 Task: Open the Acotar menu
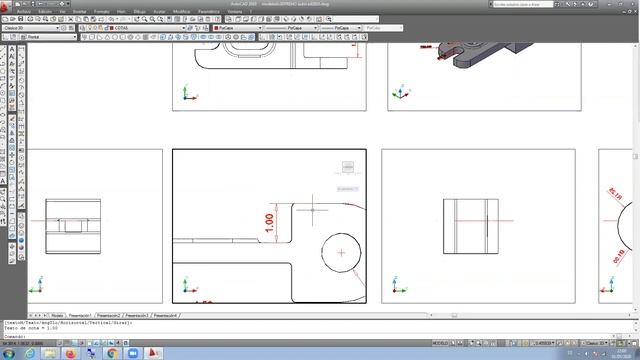click(159, 12)
